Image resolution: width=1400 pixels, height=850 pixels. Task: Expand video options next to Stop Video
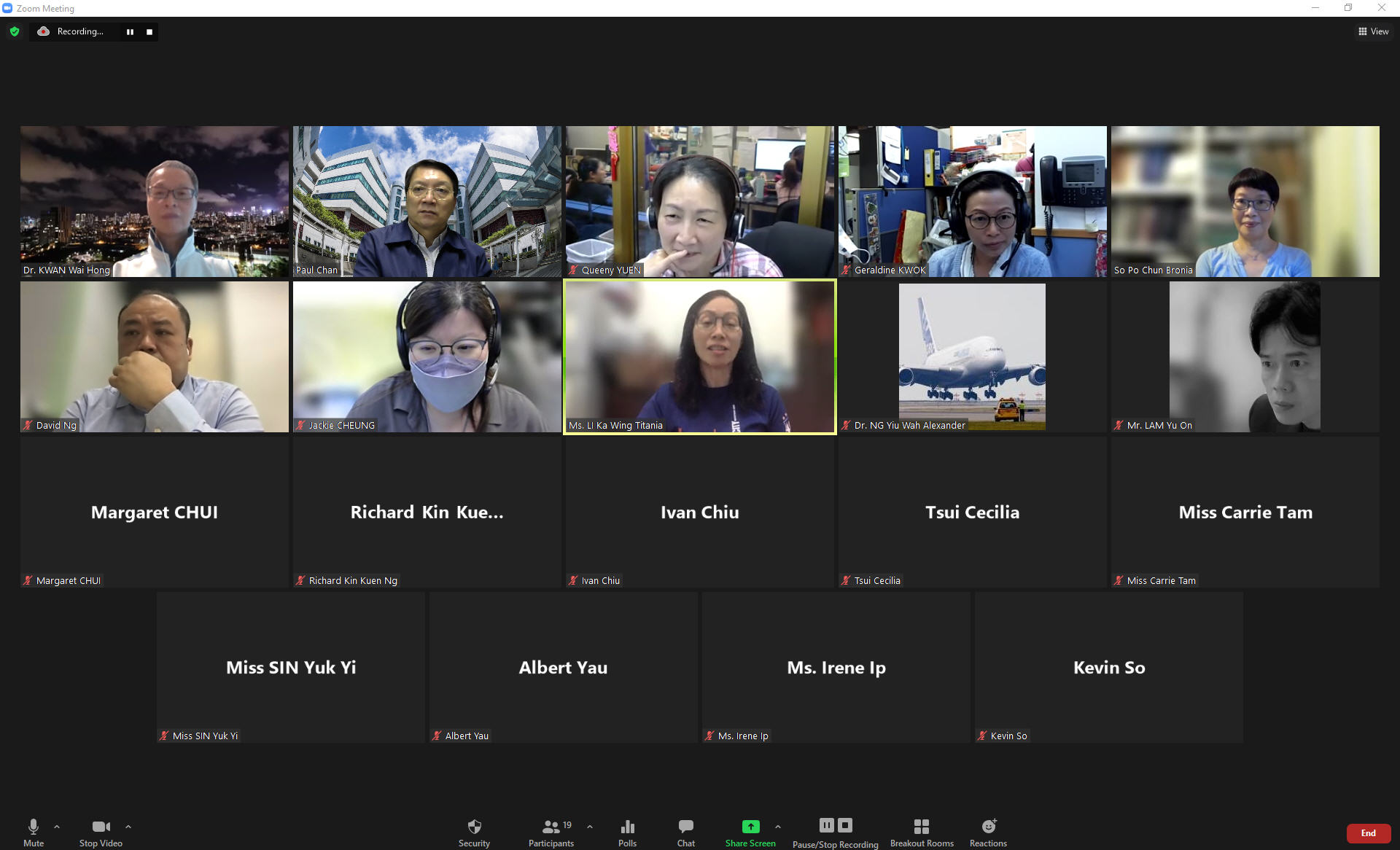pos(128,827)
